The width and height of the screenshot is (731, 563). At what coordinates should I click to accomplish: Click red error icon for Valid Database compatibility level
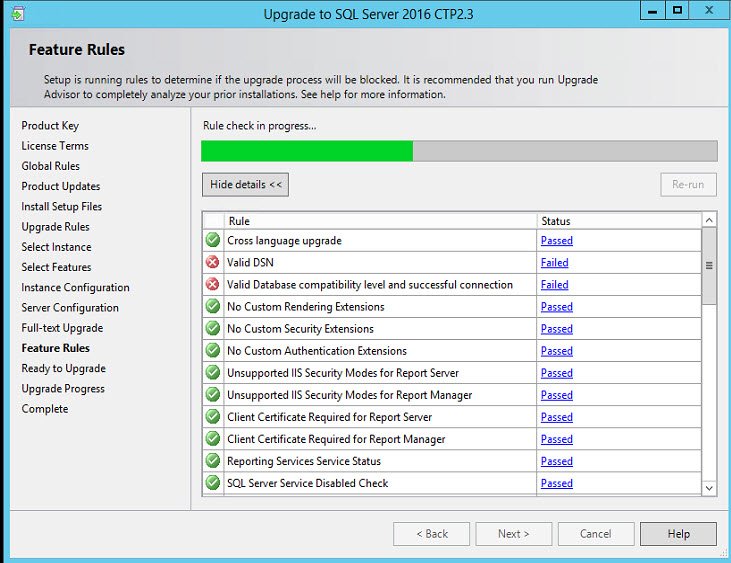click(213, 284)
